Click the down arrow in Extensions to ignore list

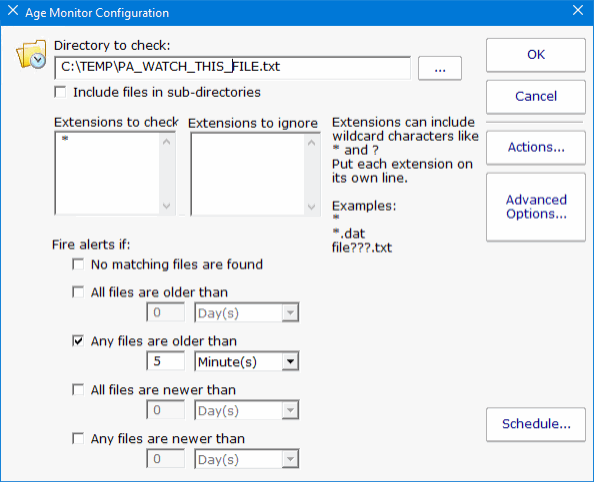pos(311,207)
